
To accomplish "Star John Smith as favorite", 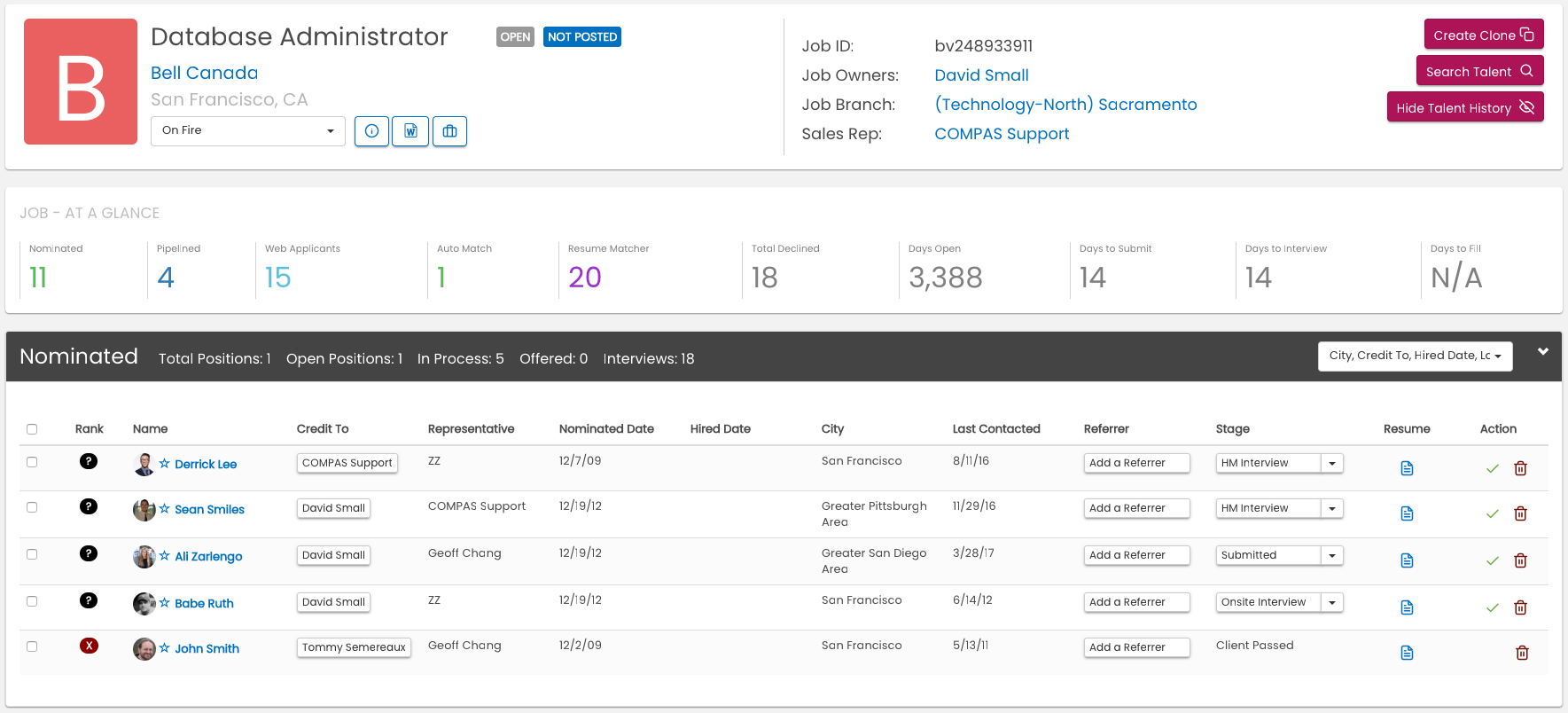I will (x=164, y=647).
